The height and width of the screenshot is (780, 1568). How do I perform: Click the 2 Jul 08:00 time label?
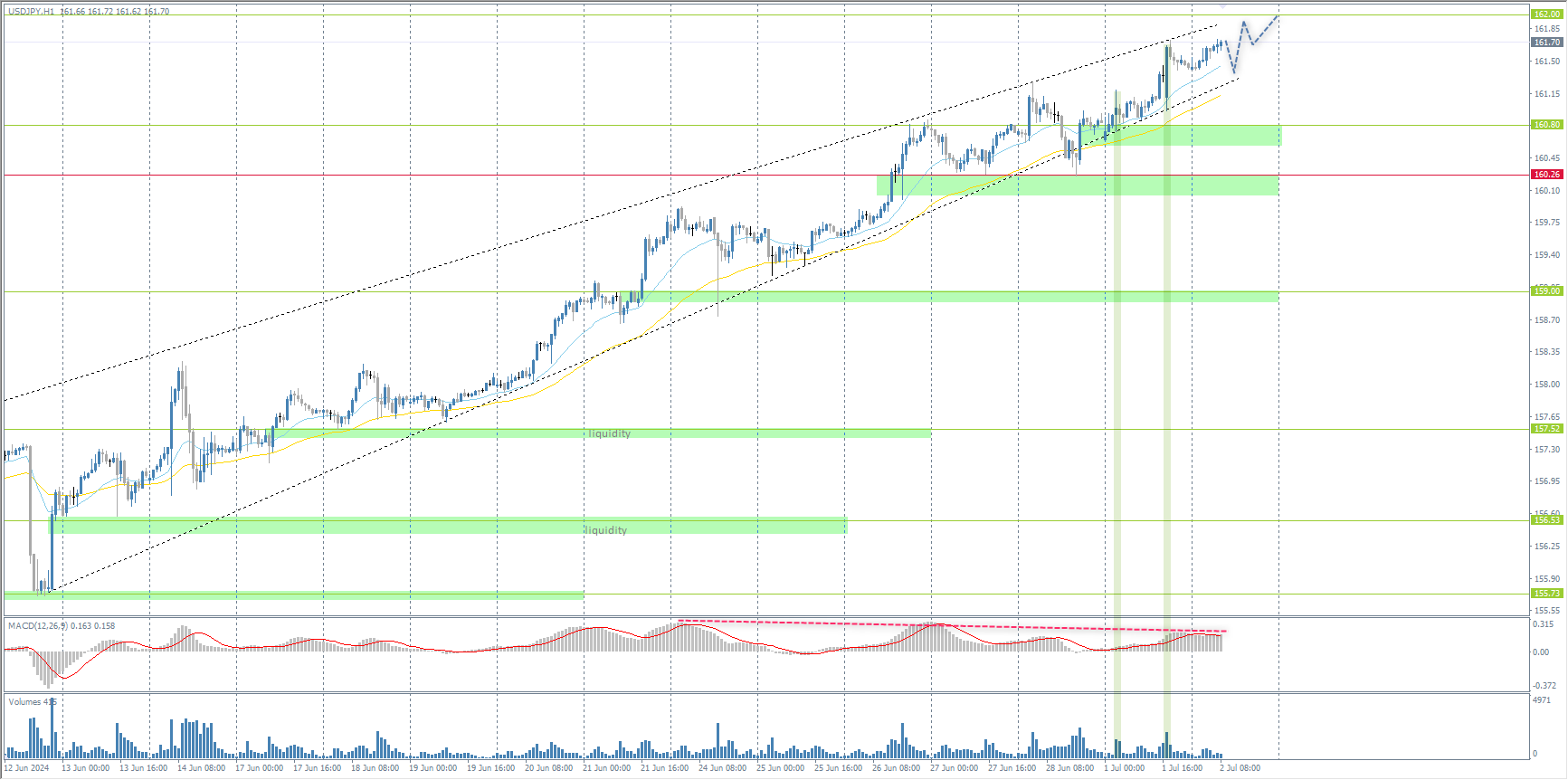[1240, 768]
